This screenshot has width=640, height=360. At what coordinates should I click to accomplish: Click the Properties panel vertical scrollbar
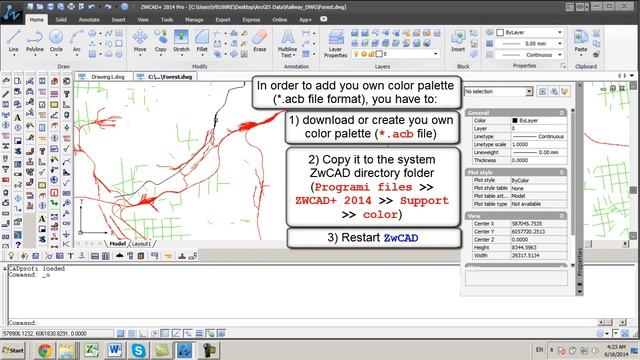coord(573,188)
